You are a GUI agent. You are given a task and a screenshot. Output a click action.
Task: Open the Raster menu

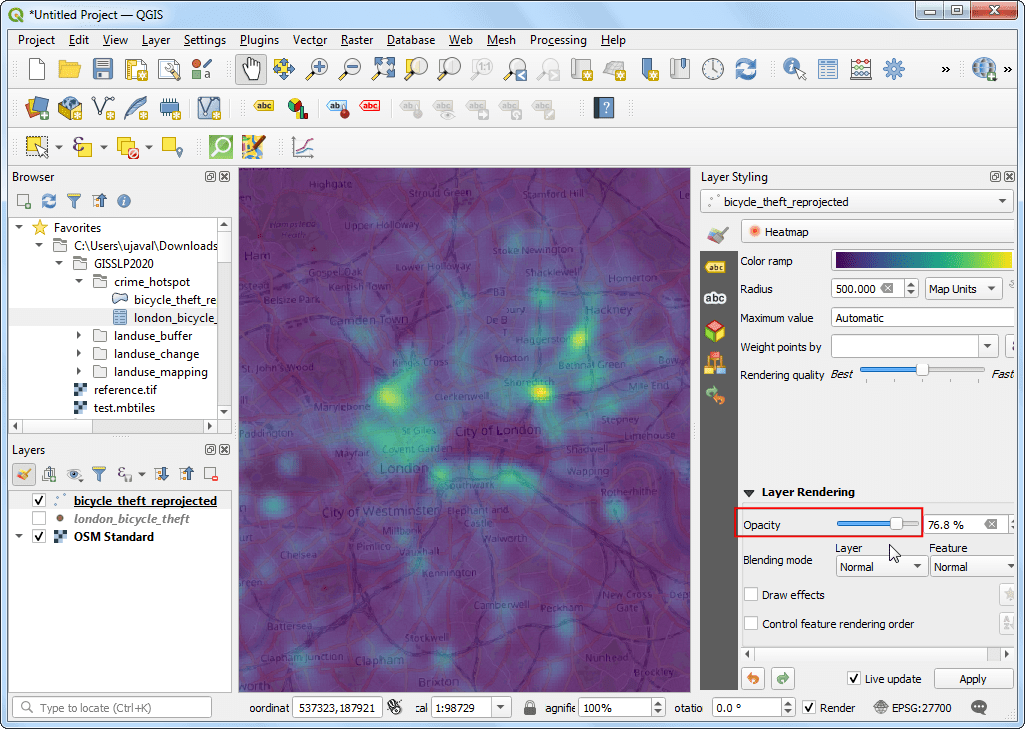click(x=356, y=40)
